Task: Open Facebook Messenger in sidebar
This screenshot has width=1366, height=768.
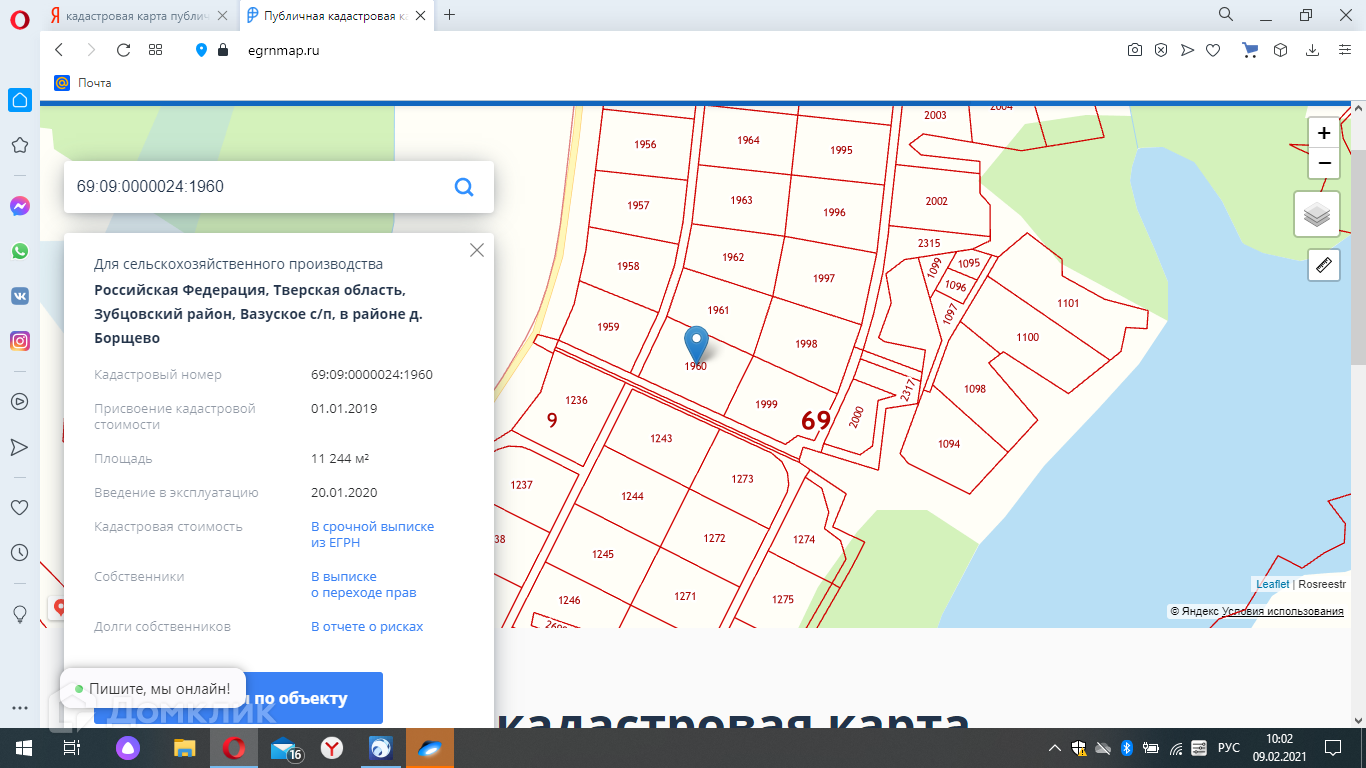Action: (x=20, y=206)
